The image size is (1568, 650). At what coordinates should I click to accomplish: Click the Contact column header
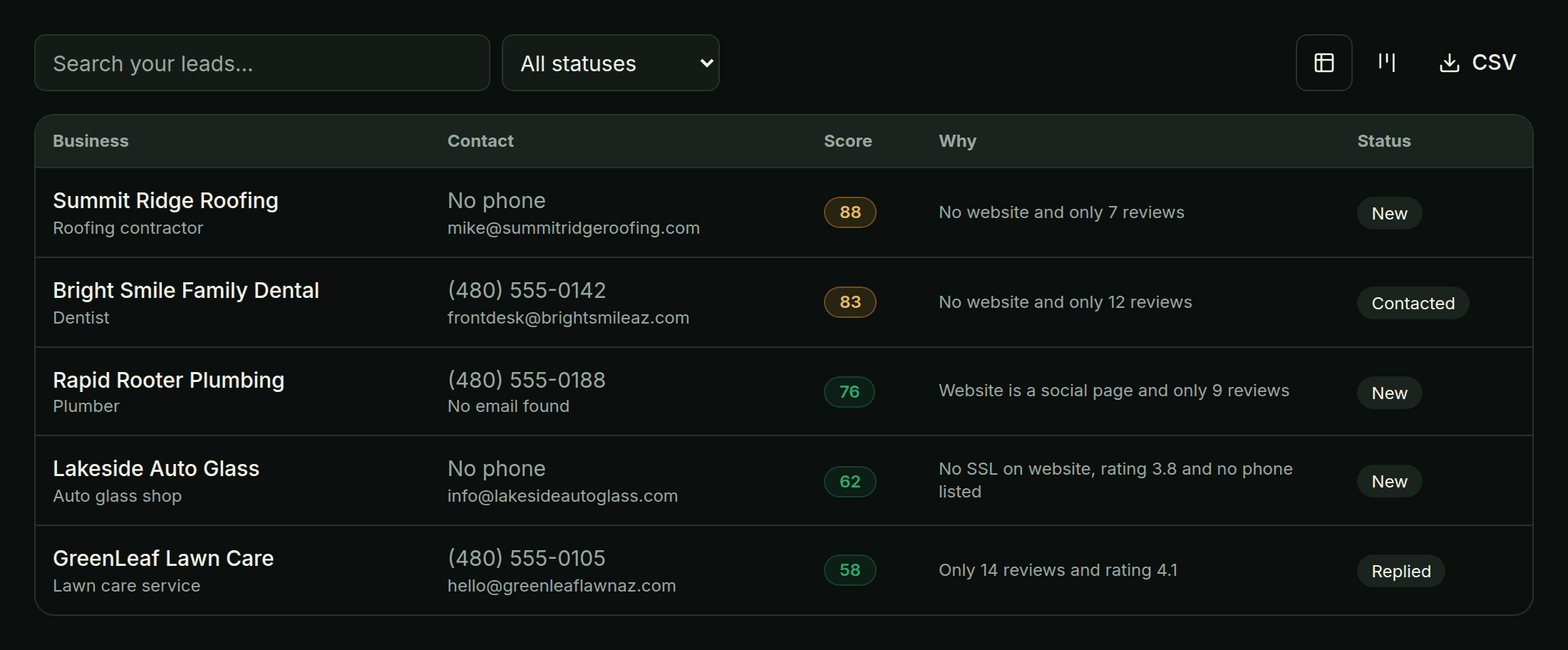pyautogui.click(x=480, y=141)
